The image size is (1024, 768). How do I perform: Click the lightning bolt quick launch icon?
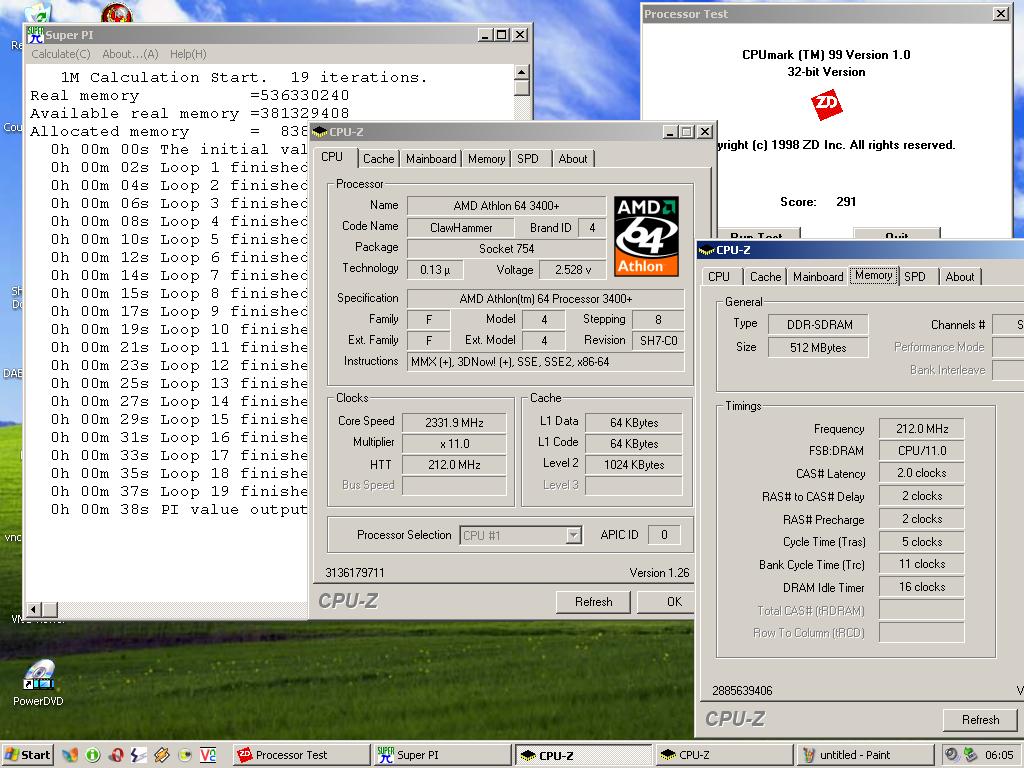coord(138,755)
